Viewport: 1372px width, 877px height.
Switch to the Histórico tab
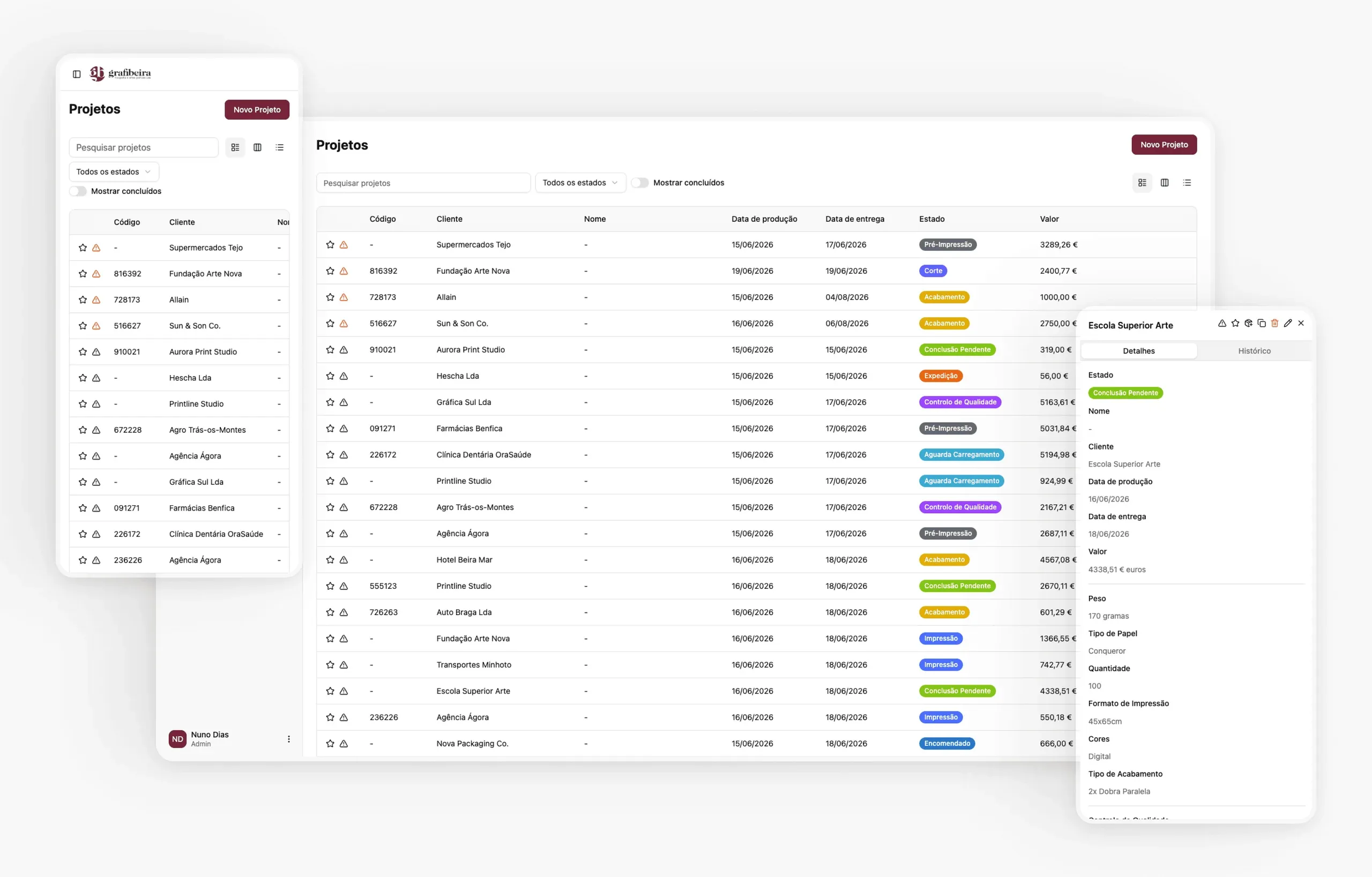[x=1254, y=351]
